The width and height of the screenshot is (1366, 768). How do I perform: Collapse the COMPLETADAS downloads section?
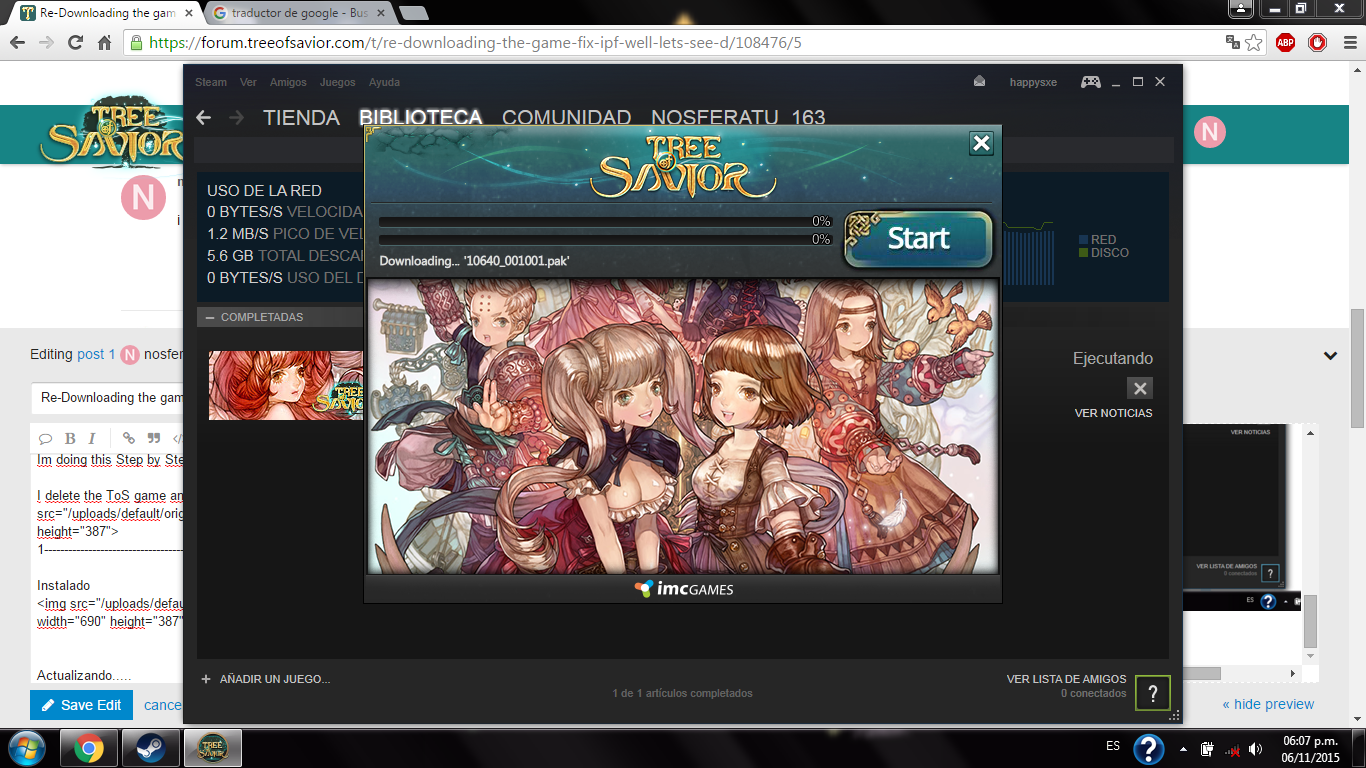click(210, 317)
